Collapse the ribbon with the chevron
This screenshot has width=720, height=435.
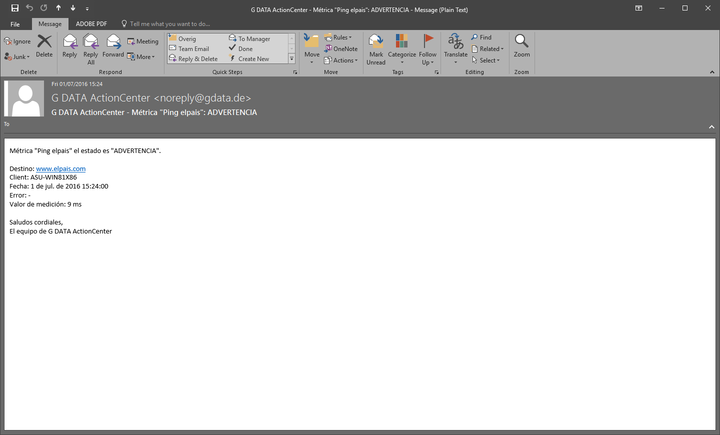(x=712, y=72)
